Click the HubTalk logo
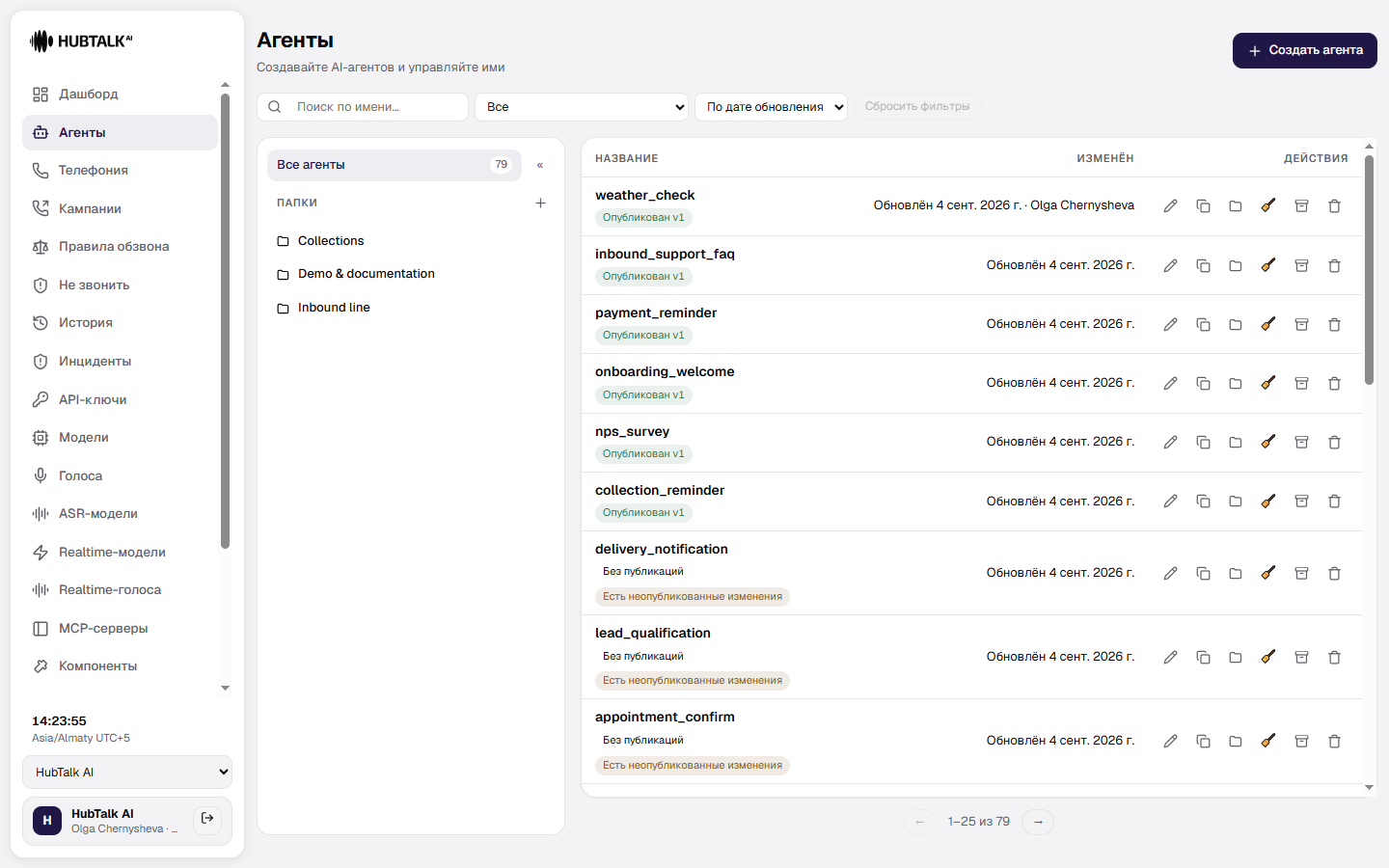 tap(81, 41)
